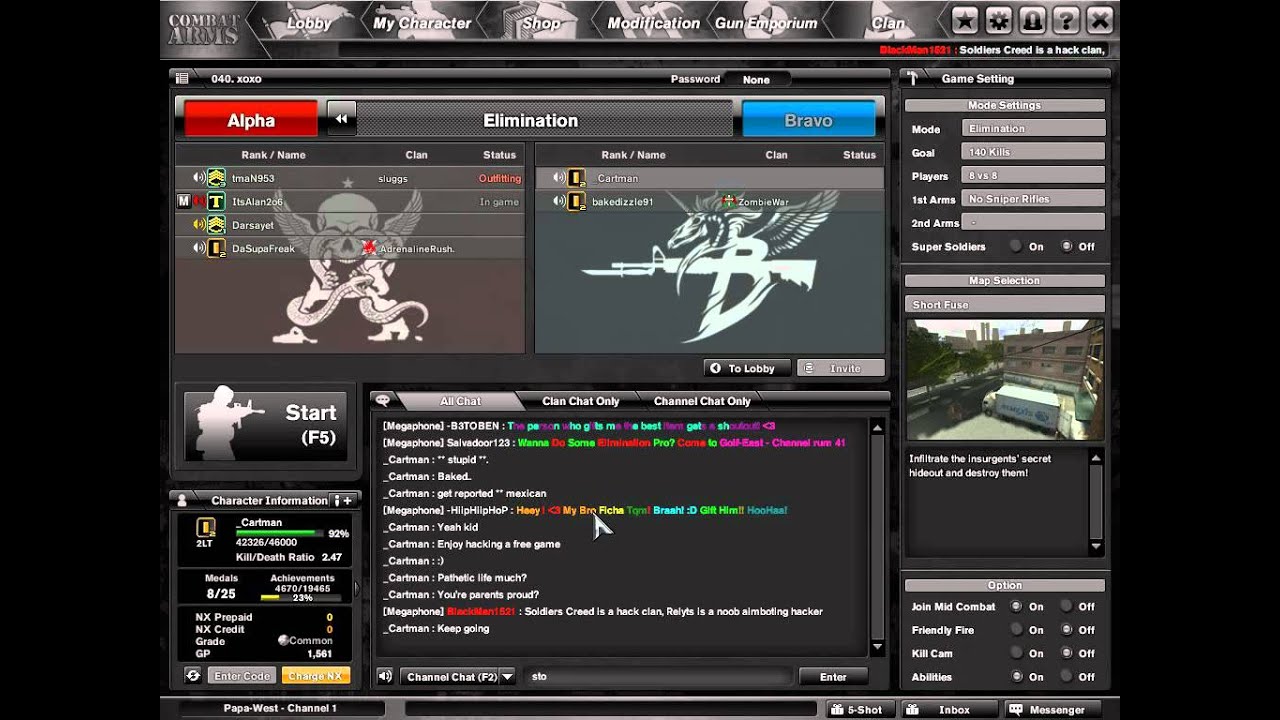Mute _Cartman's speaker icon in Bravo list
The image size is (1280, 720).
559,178
